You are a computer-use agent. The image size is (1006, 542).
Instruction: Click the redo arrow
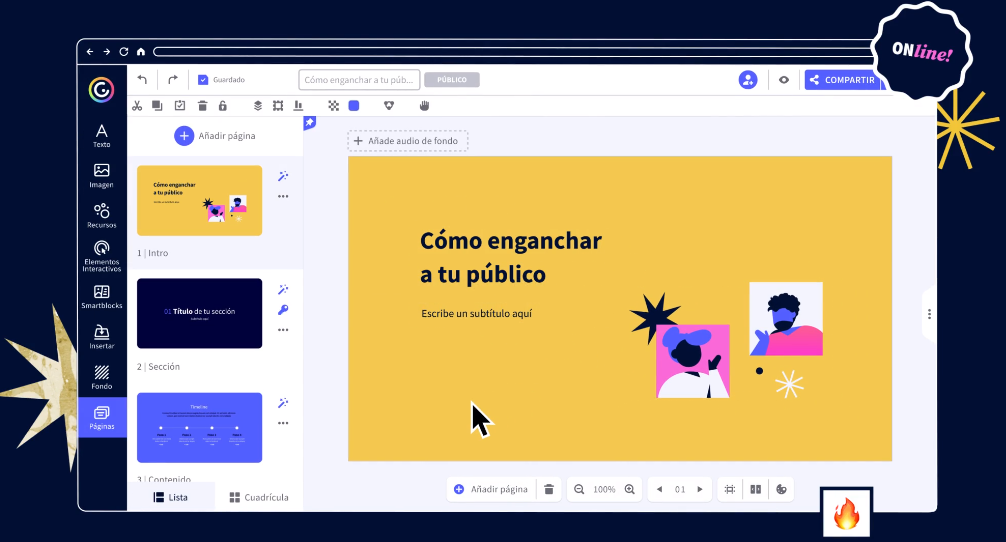pos(173,80)
